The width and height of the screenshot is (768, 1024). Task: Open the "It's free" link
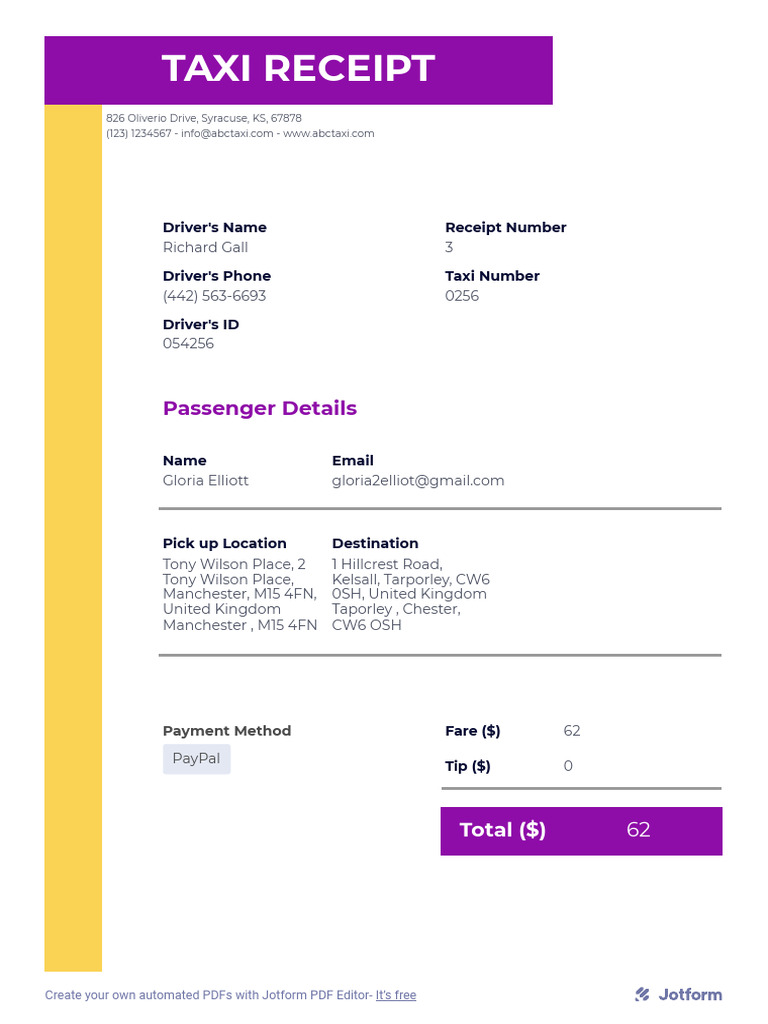[x=396, y=995]
